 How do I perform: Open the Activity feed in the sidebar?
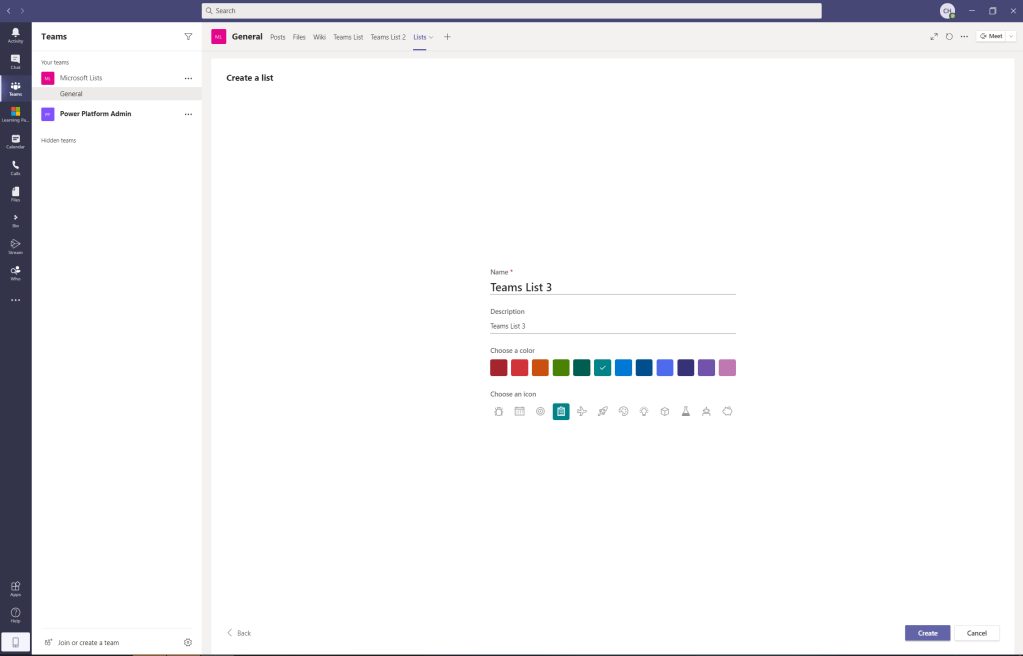point(15,36)
